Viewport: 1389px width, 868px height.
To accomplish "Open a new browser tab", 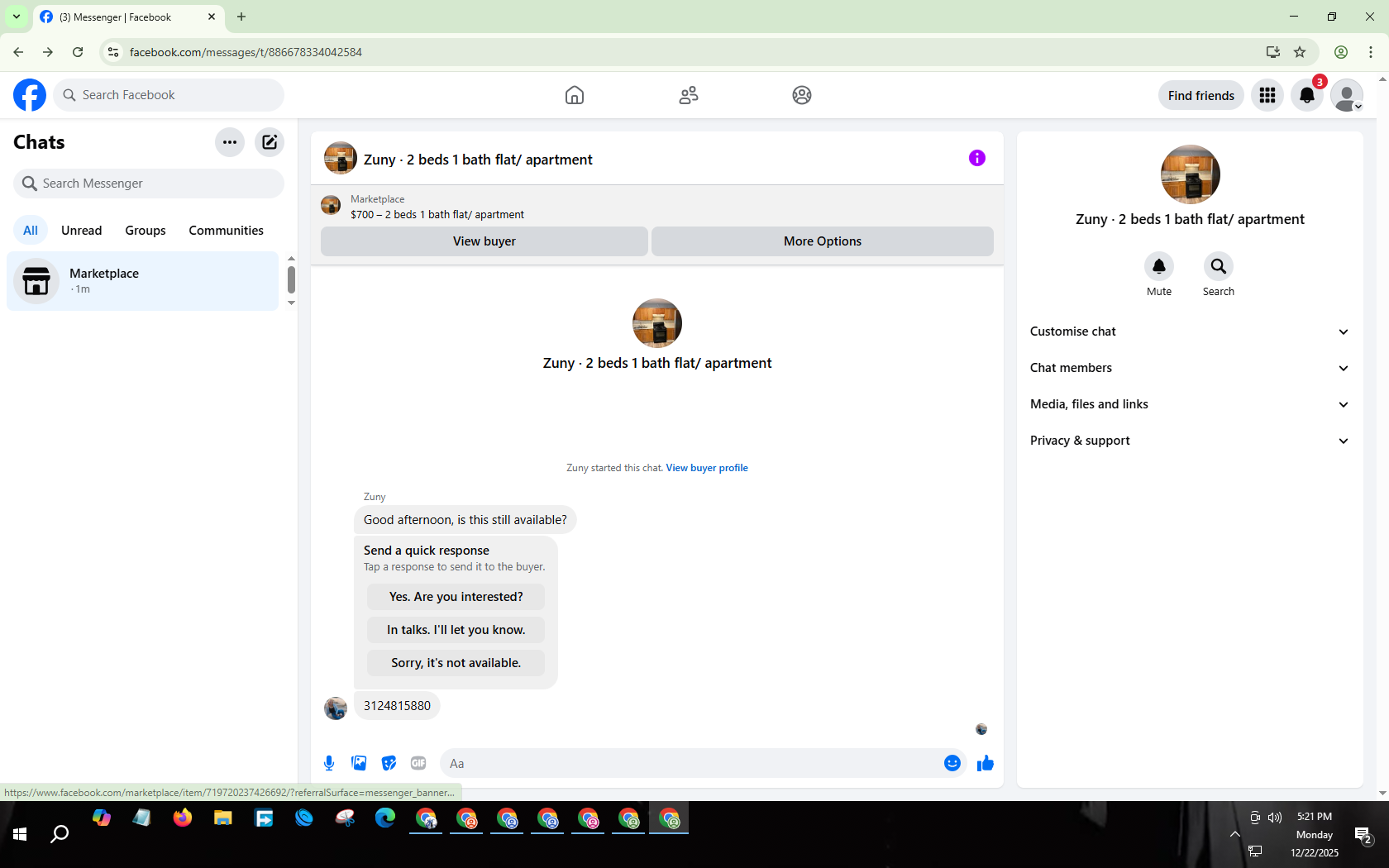I will pyautogui.click(x=241, y=17).
